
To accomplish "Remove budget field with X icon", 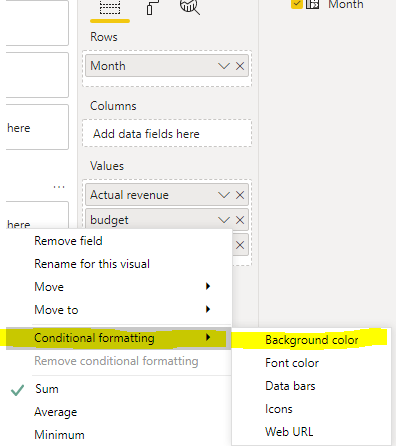I will (240, 220).
